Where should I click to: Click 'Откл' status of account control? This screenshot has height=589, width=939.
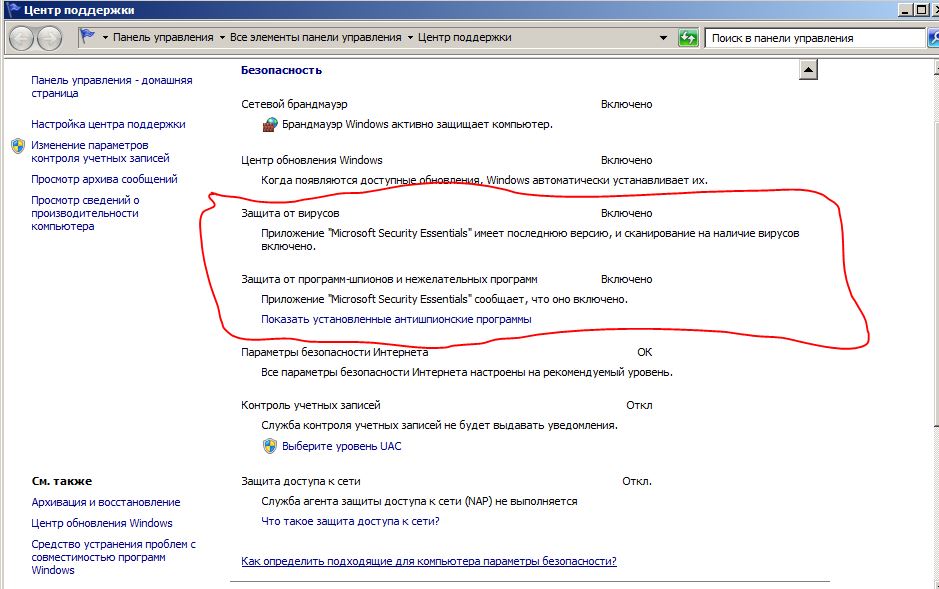[639, 405]
